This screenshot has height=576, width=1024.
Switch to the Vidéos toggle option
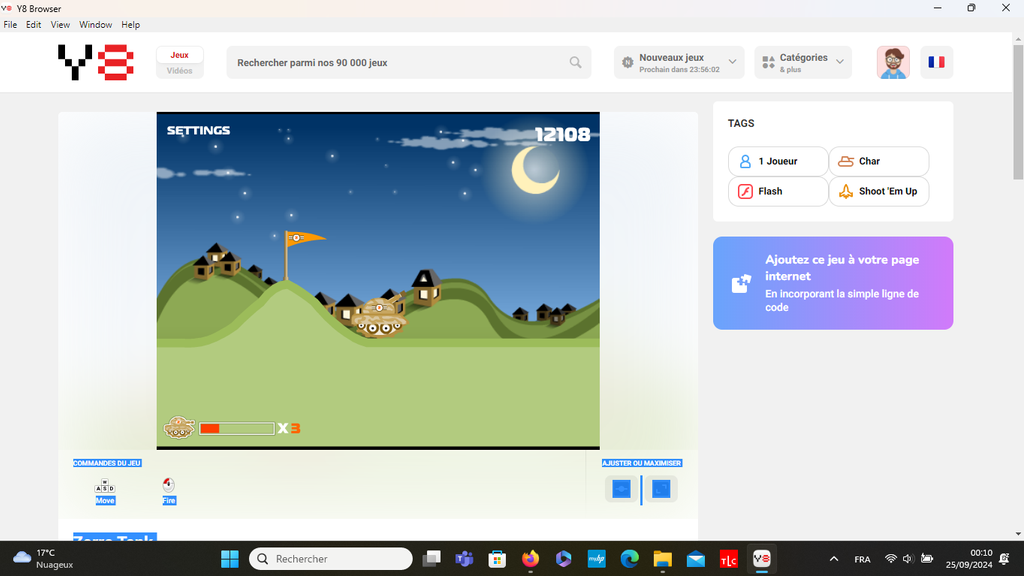(180, 71)
